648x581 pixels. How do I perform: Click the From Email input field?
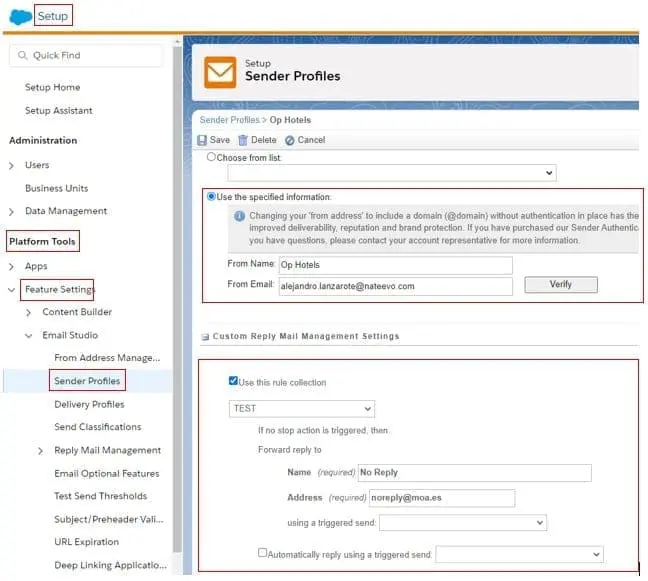coord(381,286)
